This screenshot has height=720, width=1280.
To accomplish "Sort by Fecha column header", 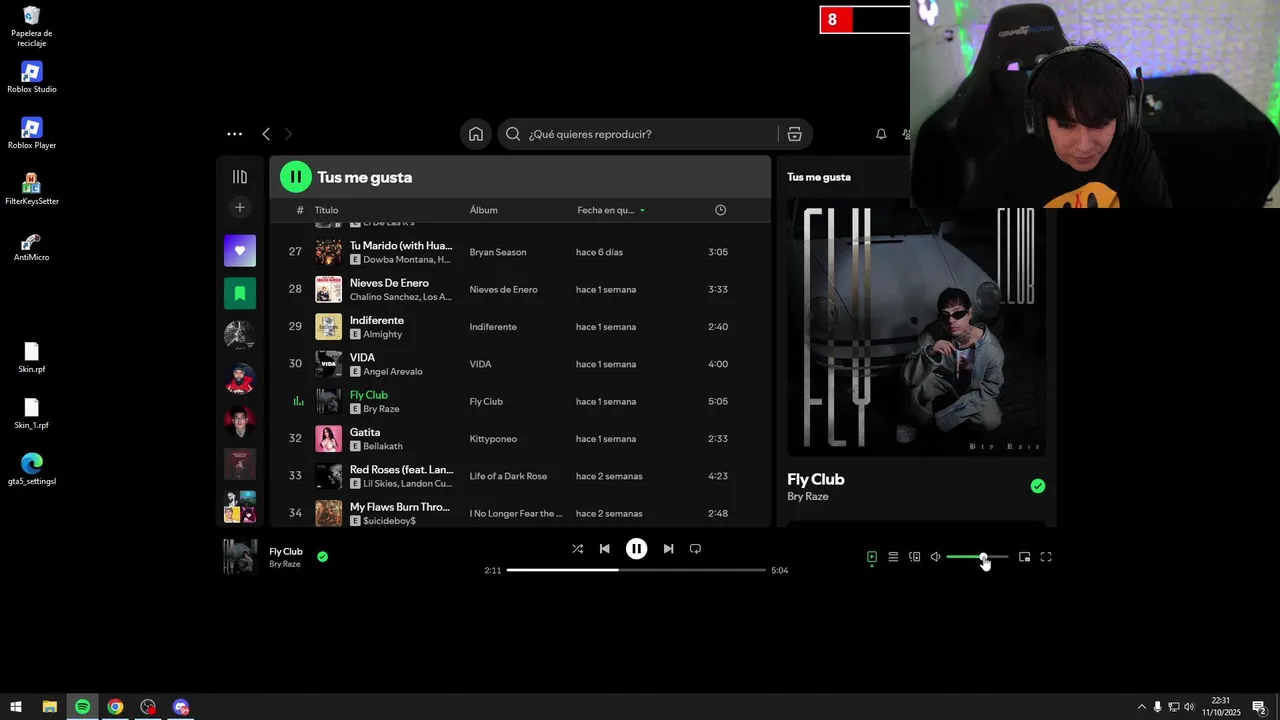I will coord(610,210).
